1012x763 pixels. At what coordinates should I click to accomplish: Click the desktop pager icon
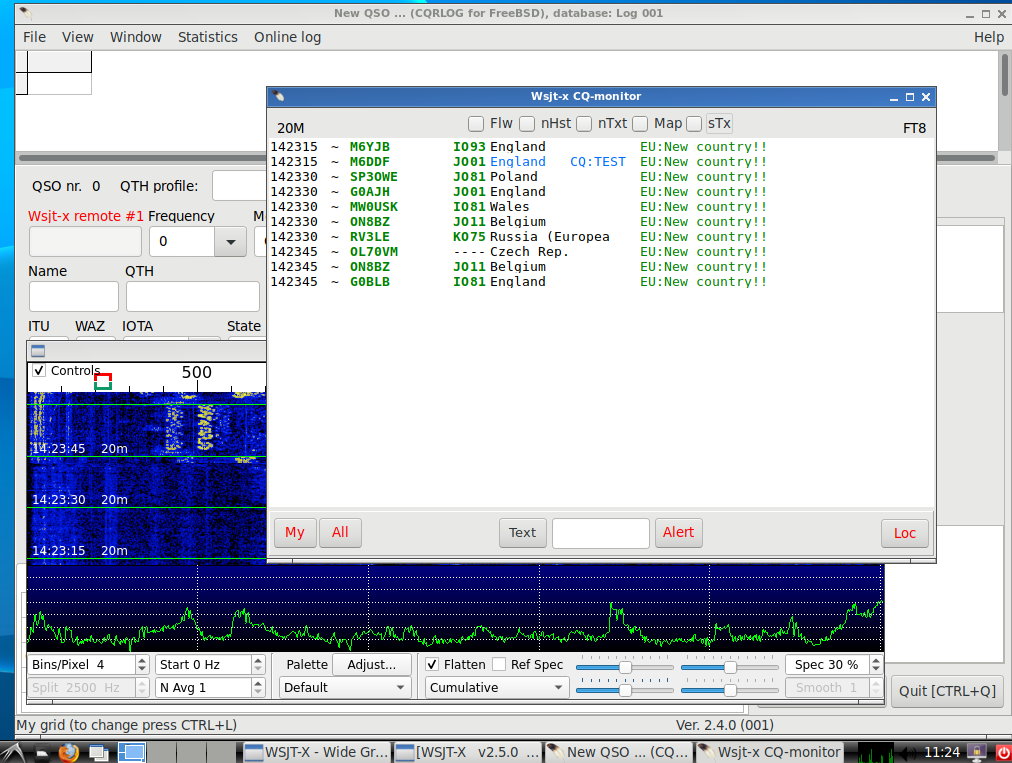132,753
